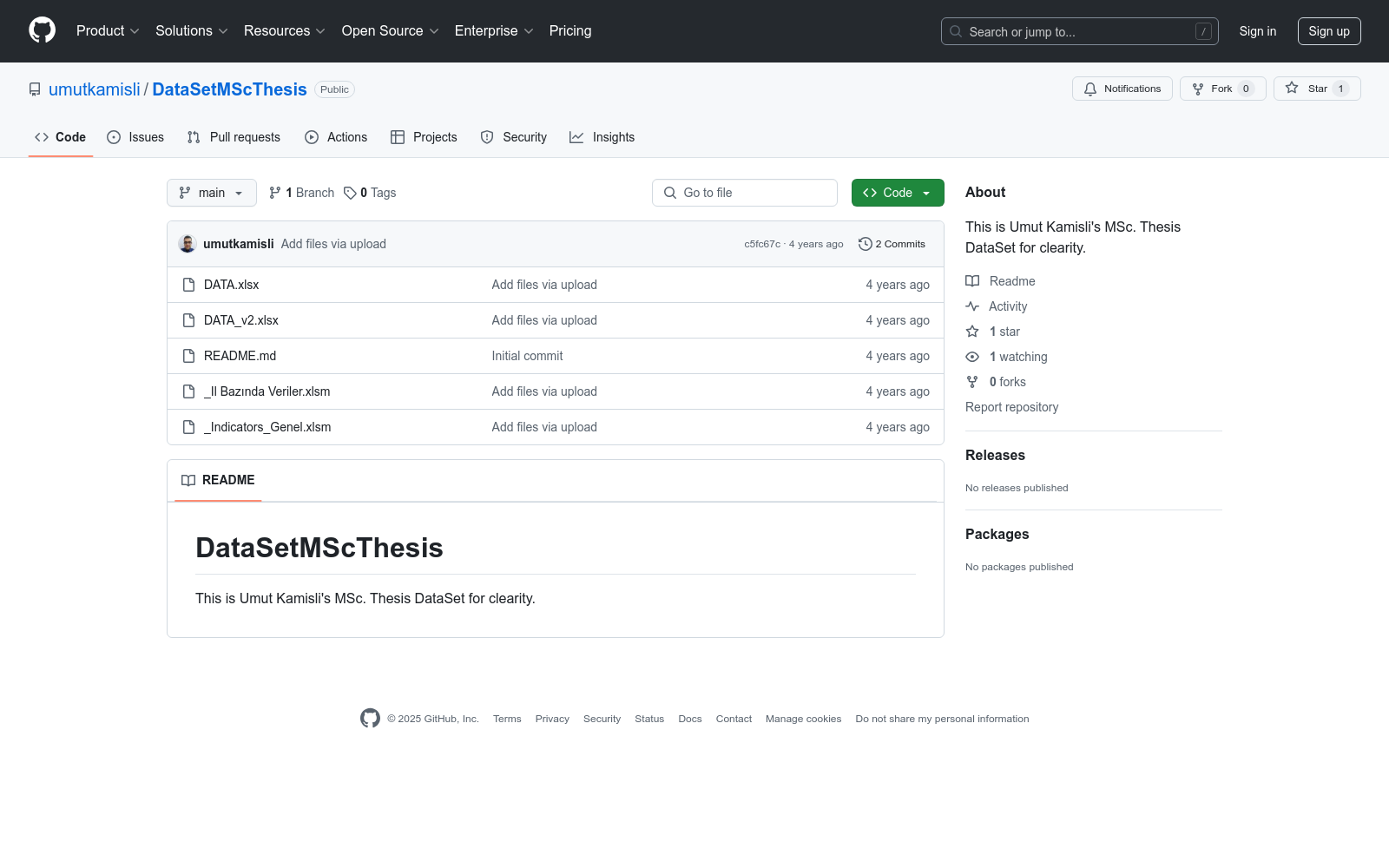
Task: Open the README.md file
Action: tap(240, 356)
